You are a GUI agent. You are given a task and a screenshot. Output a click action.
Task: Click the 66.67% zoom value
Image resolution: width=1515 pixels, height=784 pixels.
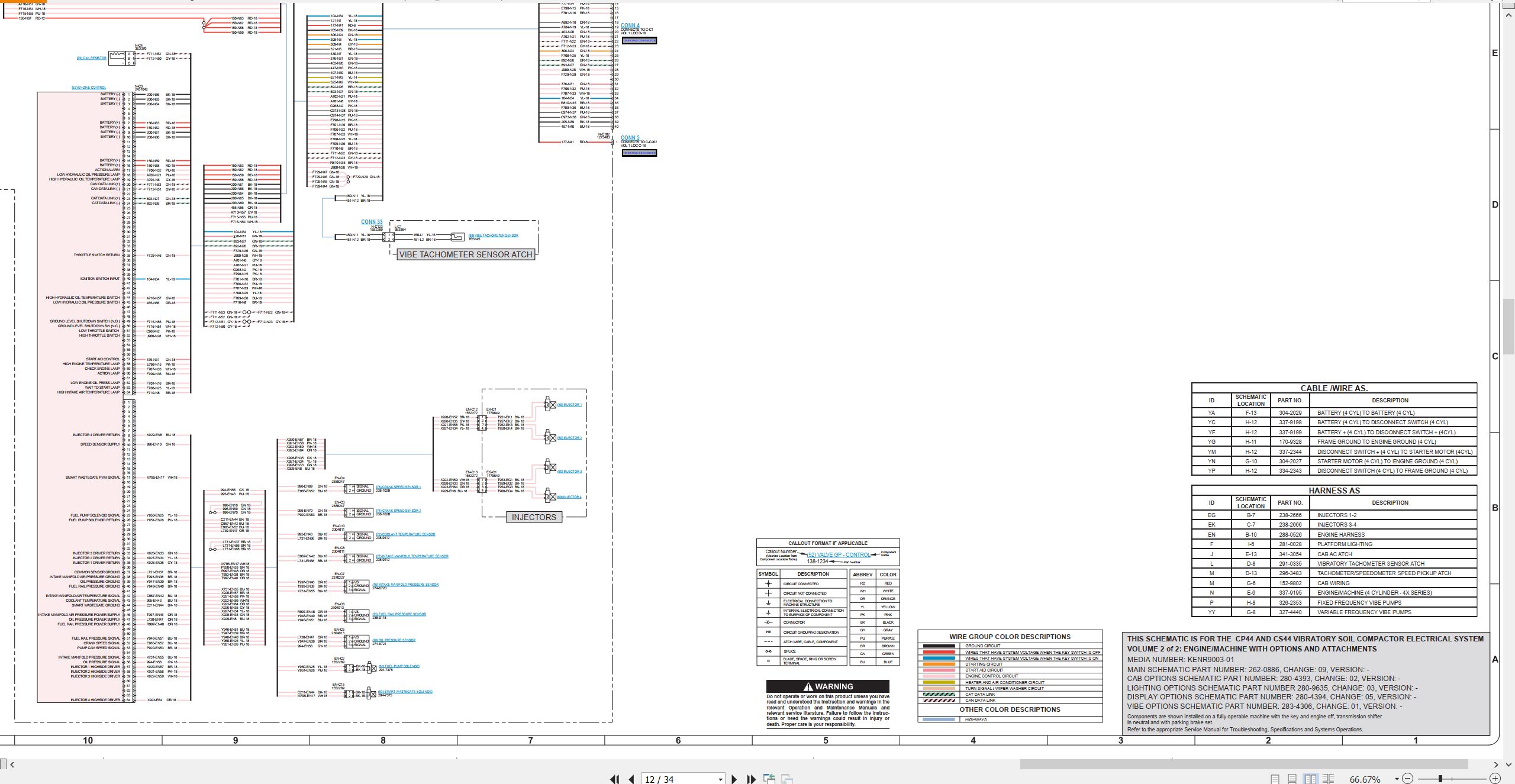(x=1365, y=779)
